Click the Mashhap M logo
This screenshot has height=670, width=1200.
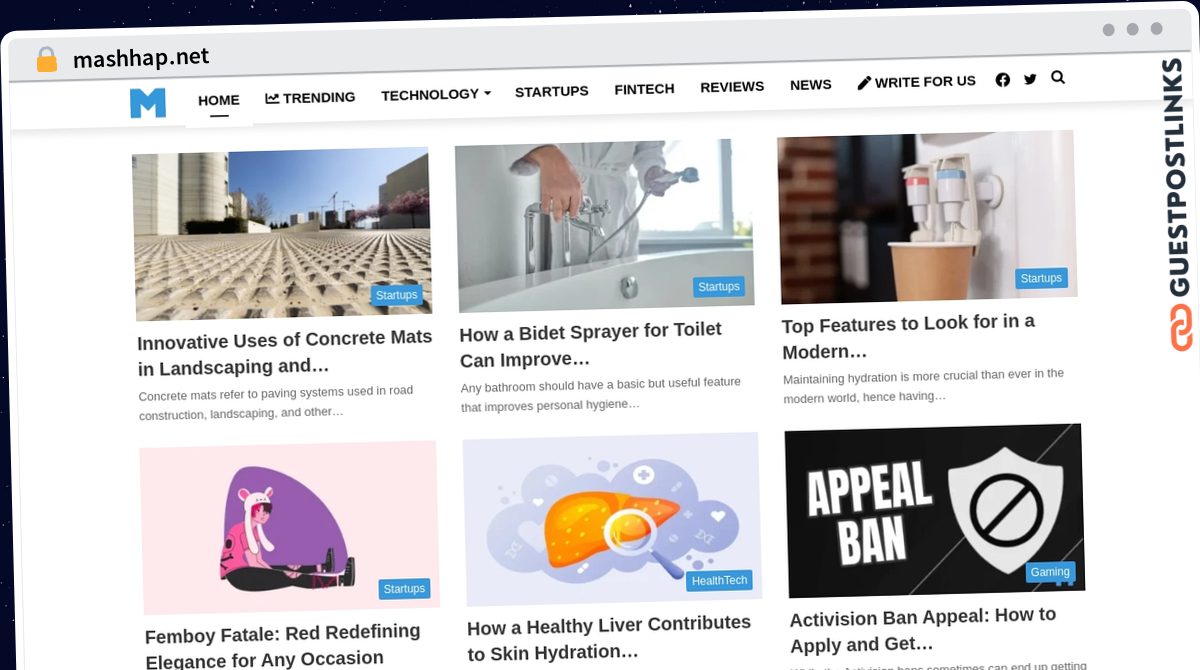pyautogui.click(x=148, y=103)
